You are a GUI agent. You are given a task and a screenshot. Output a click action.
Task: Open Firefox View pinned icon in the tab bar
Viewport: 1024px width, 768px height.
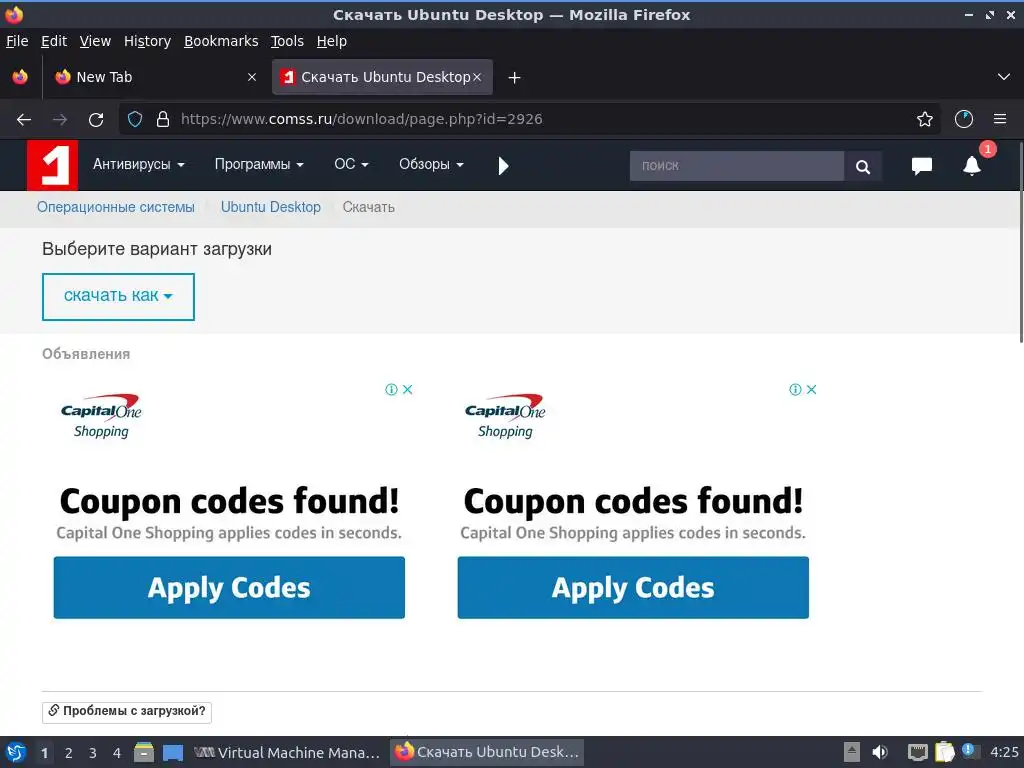(x=20, y=77)
